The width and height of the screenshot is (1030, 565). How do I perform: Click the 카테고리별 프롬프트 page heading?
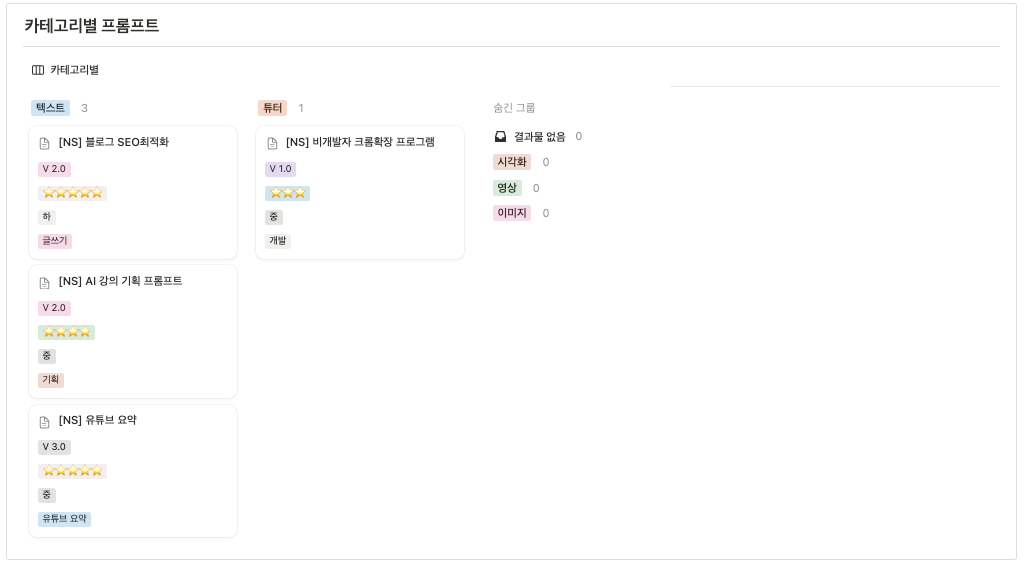click(92, 26)
